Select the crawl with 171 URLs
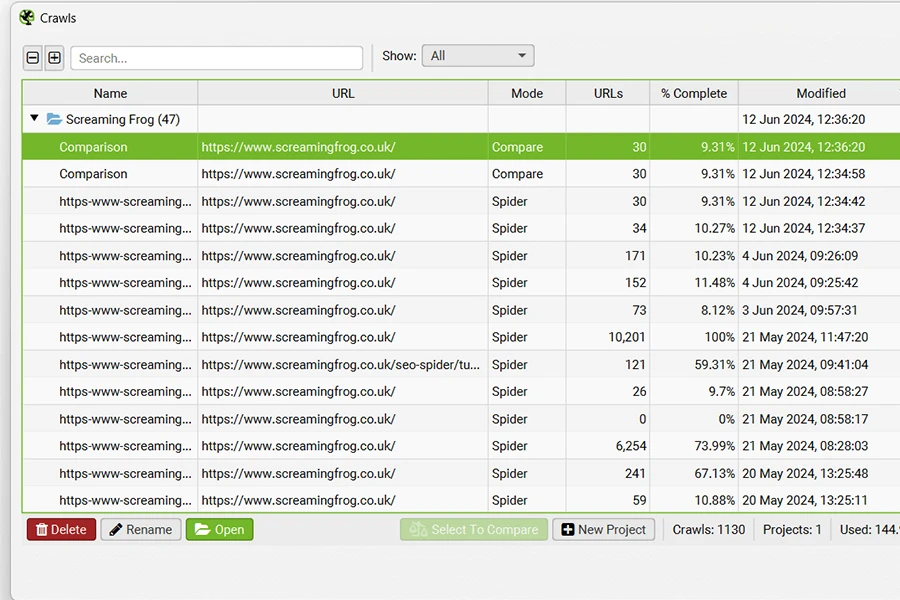 (x=461, y=256)
